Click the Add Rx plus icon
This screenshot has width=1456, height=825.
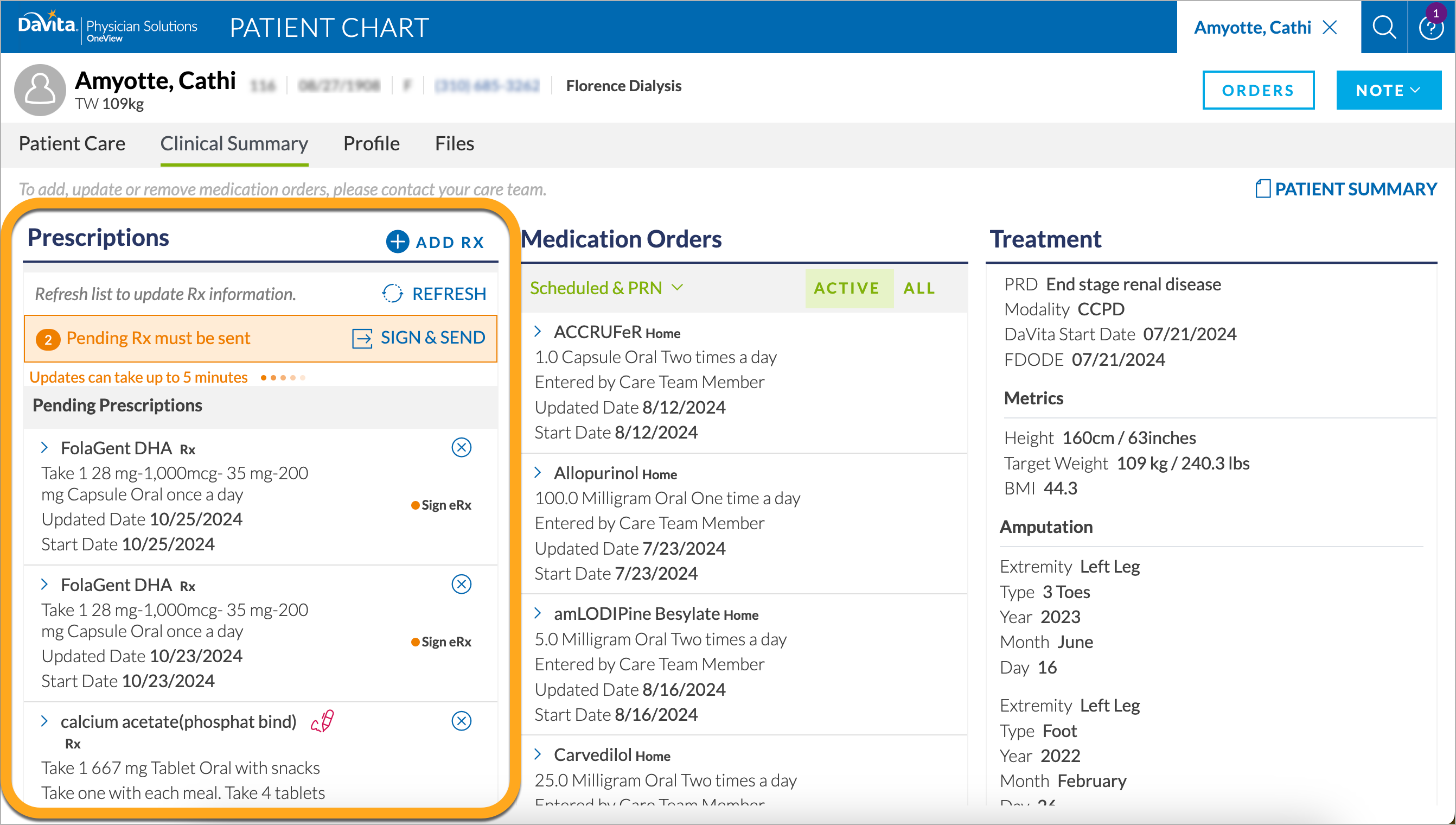tap(398, 242)
